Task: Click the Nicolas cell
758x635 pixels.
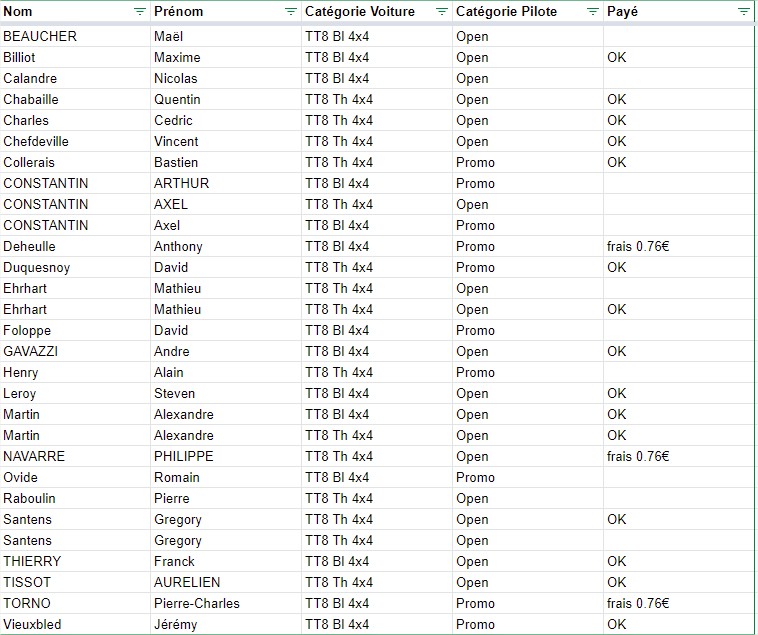Action: (x=226, y=78)
